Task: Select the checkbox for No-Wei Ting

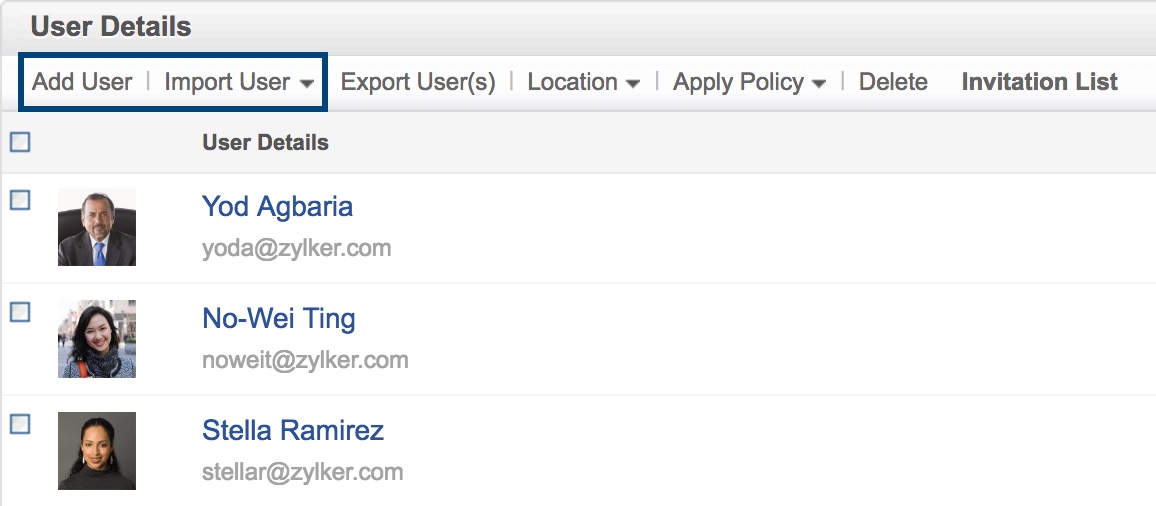Action: point(20,312)
